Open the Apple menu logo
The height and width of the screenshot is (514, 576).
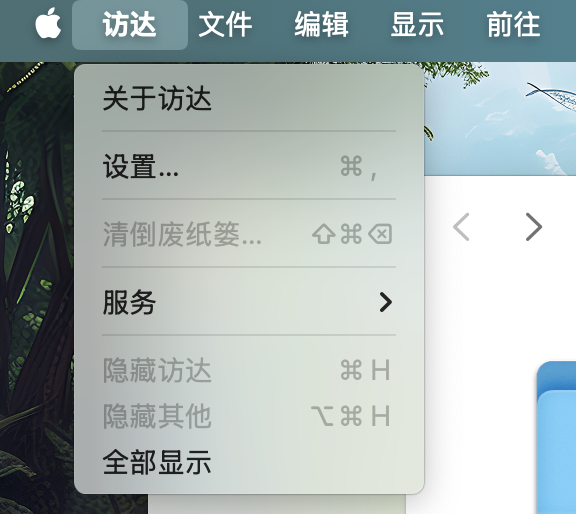(x=48, y=24)
